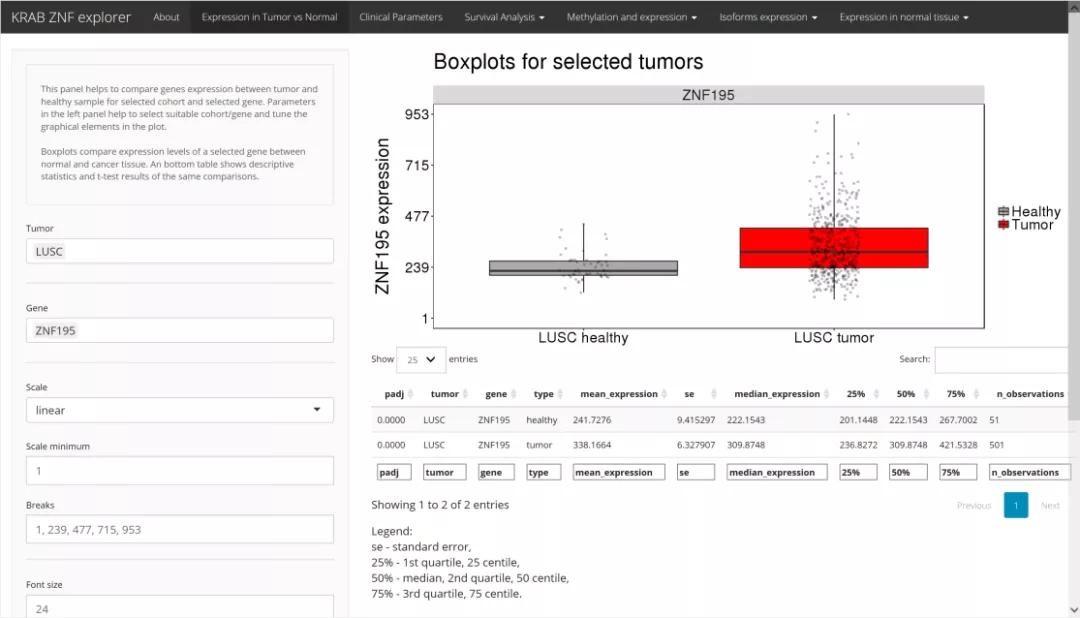Viewport: 1080px width, 618px height.
Task: Click the ZNF195 plot facet title
Action: point(708,95)
